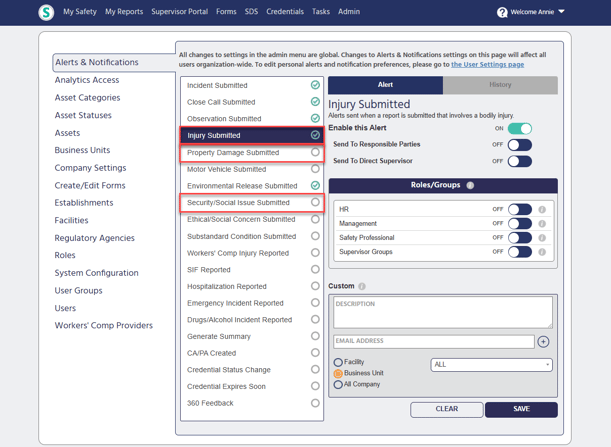
Task: Open the ALL dropdown menu
Action: coord(491,365)
